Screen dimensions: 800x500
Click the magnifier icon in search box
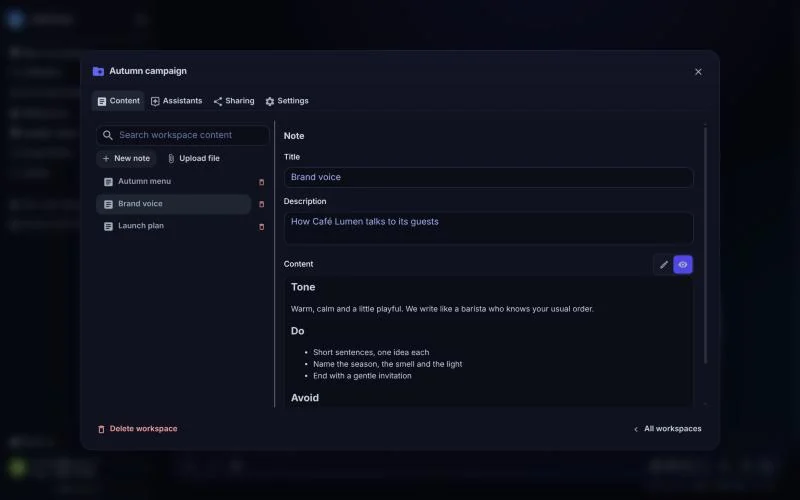coord(108,135)
